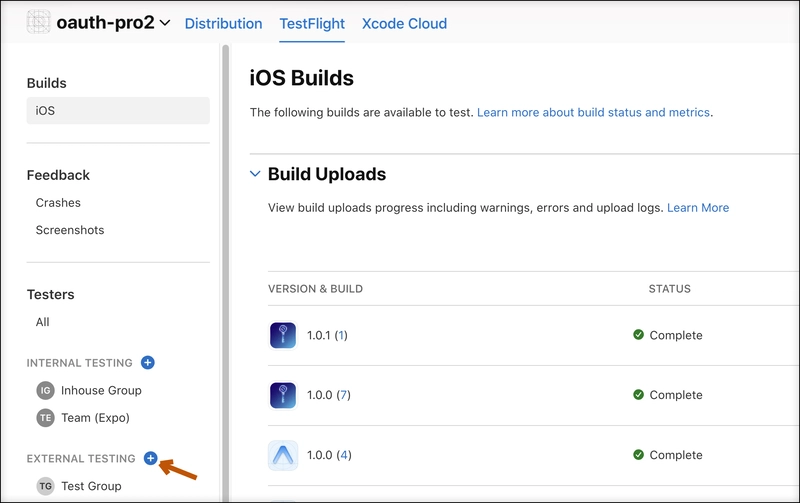Image resolution: width=800 pixels, height=503 pixels.
Task: Switch to the Distribution tab
Action: click(223, 23)
